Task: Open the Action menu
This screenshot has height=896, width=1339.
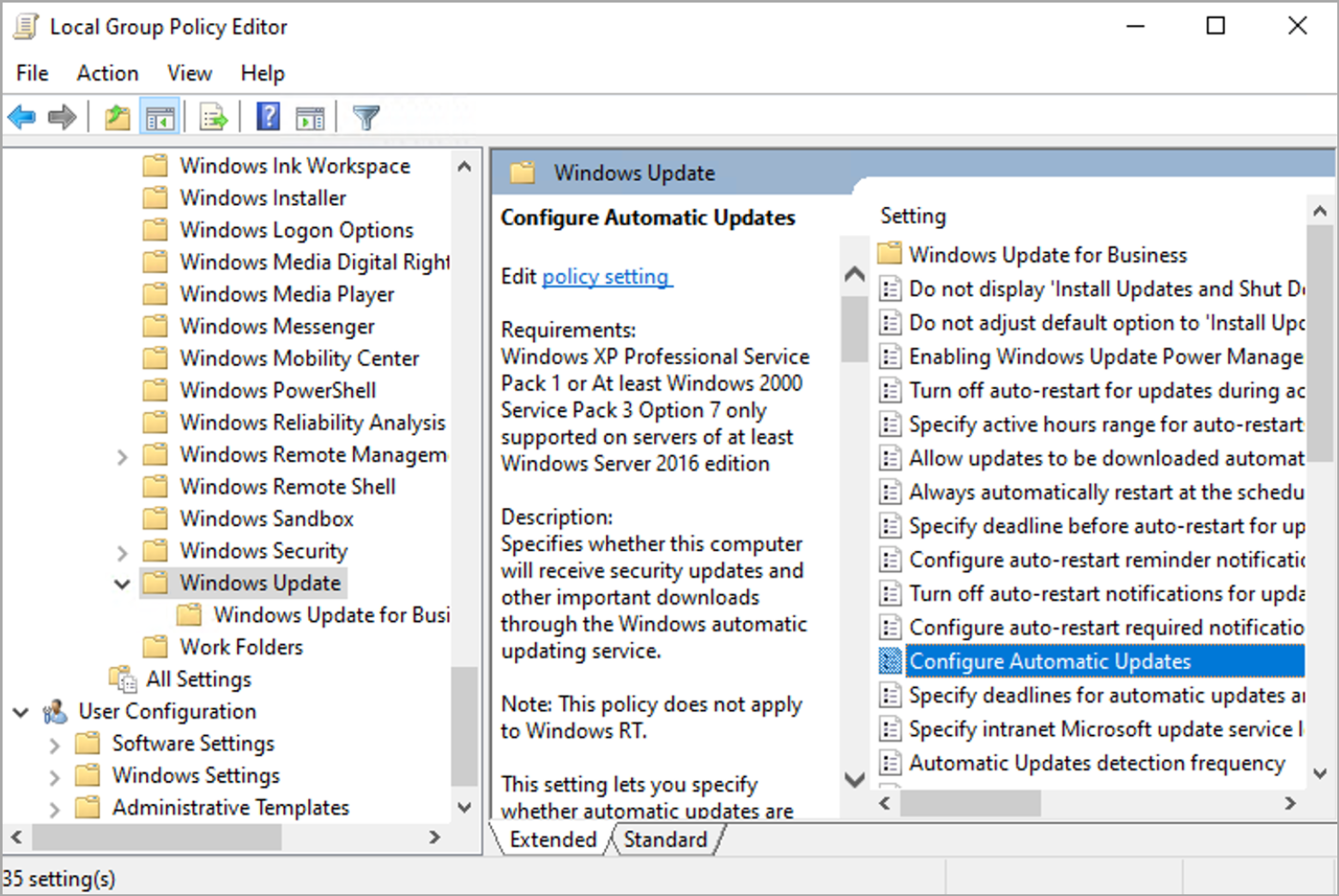Action: 107,74
